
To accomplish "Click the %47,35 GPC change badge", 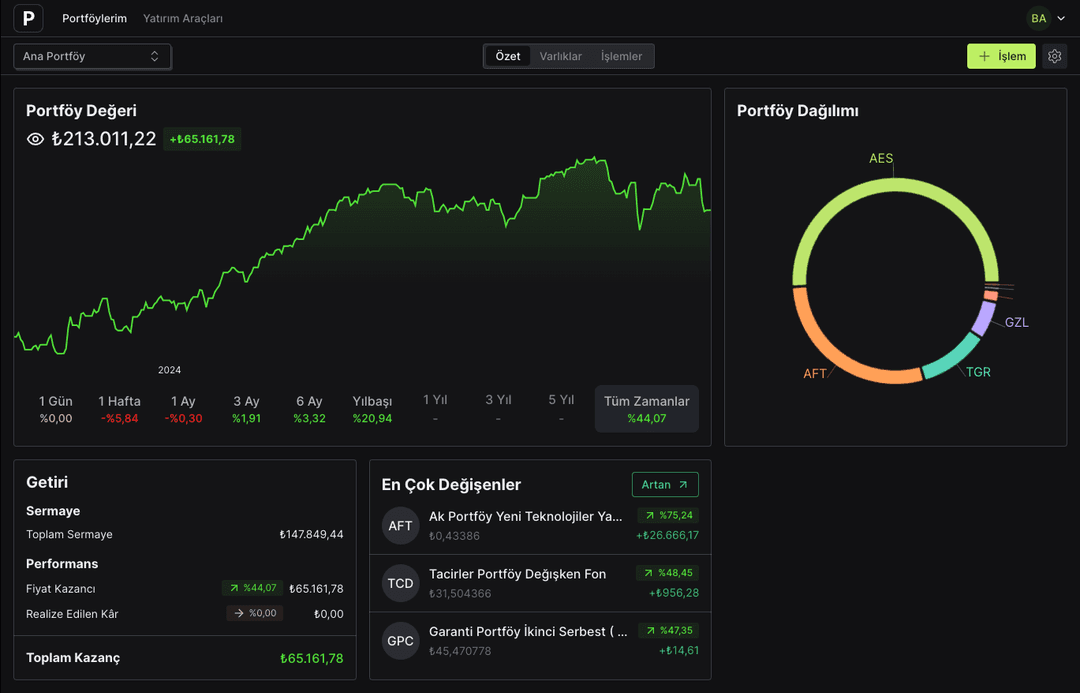I will (x=669, y=630).
